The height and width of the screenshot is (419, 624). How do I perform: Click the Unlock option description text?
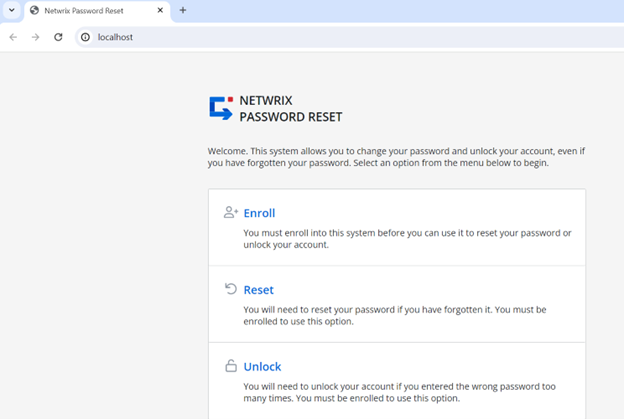pyautogui.click(x=399, y=392)
